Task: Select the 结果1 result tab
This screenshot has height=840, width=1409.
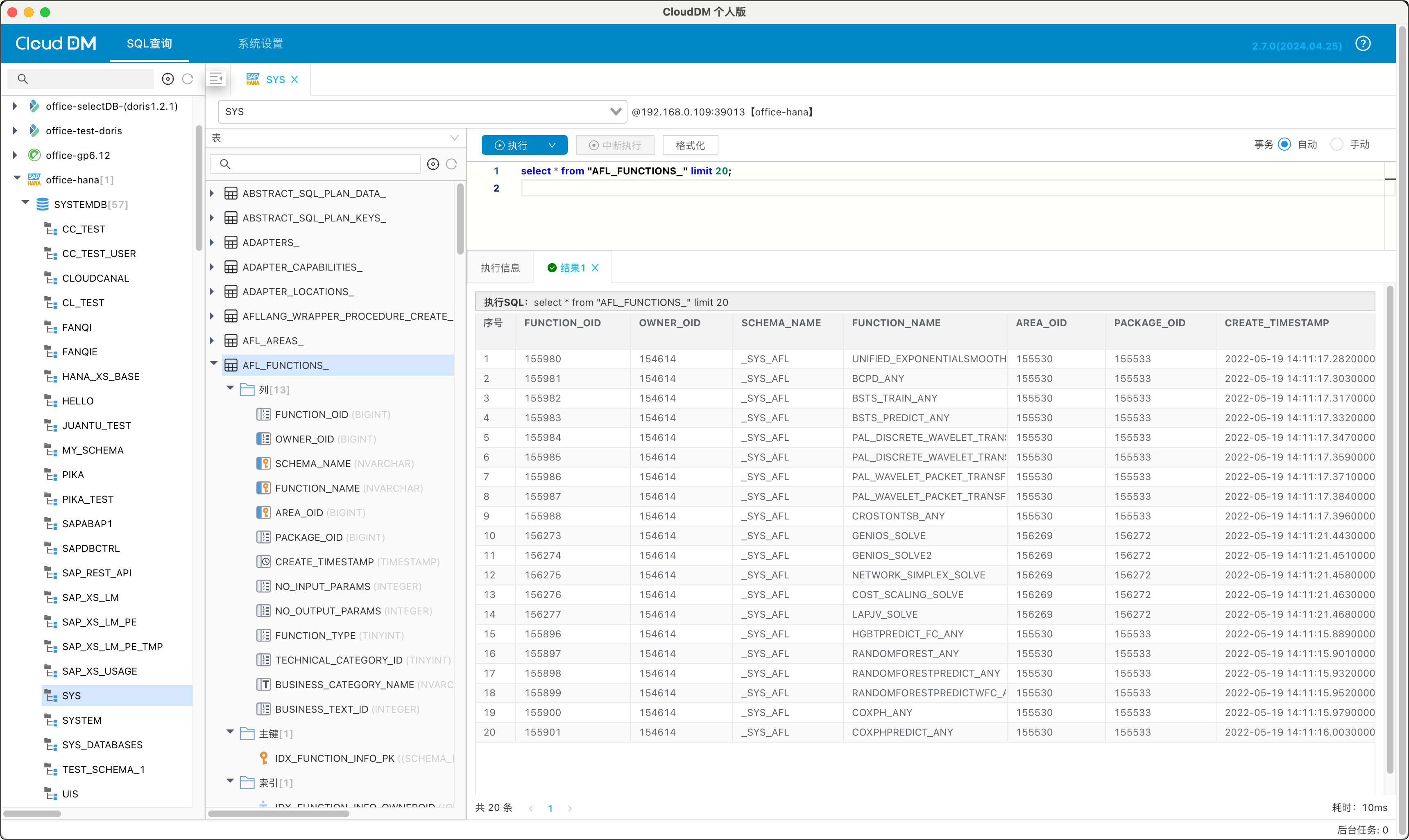Action: pos(573,268)
